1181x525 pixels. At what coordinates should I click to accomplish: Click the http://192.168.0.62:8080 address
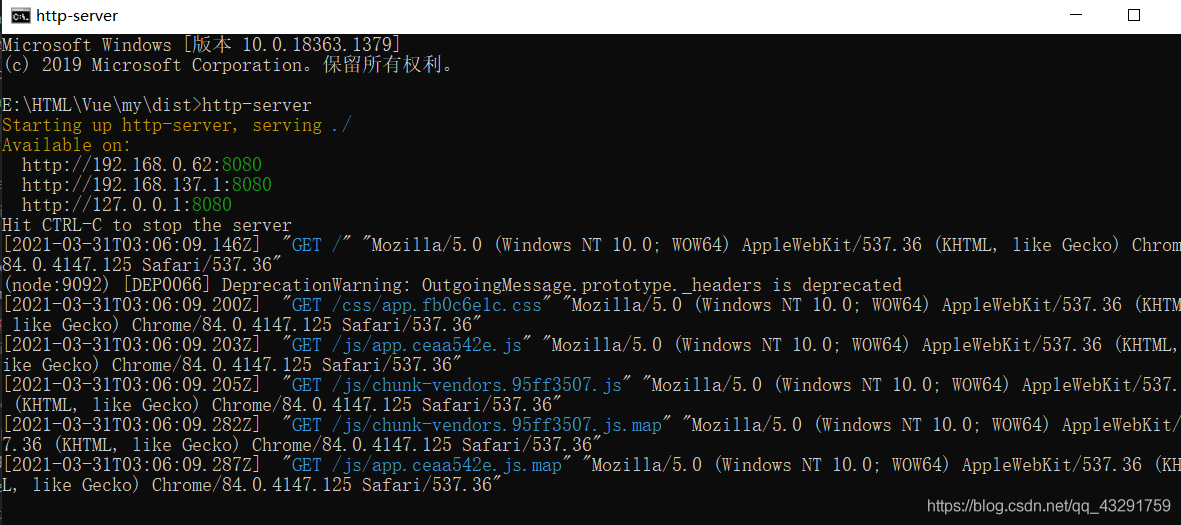[x=142, y=165]
